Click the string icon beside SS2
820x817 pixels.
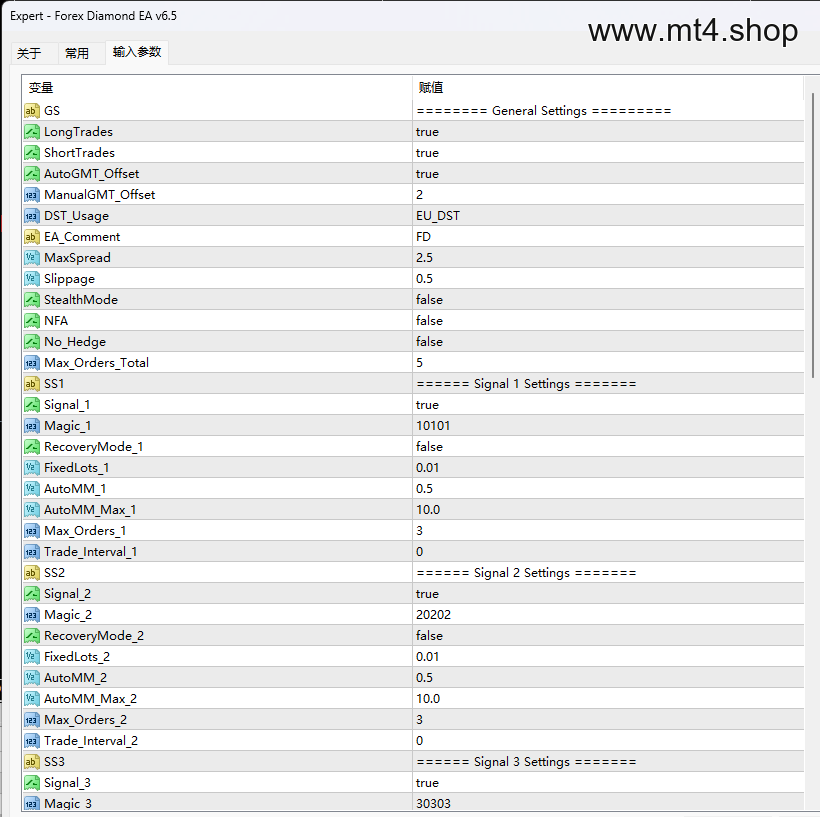(32, 572)
